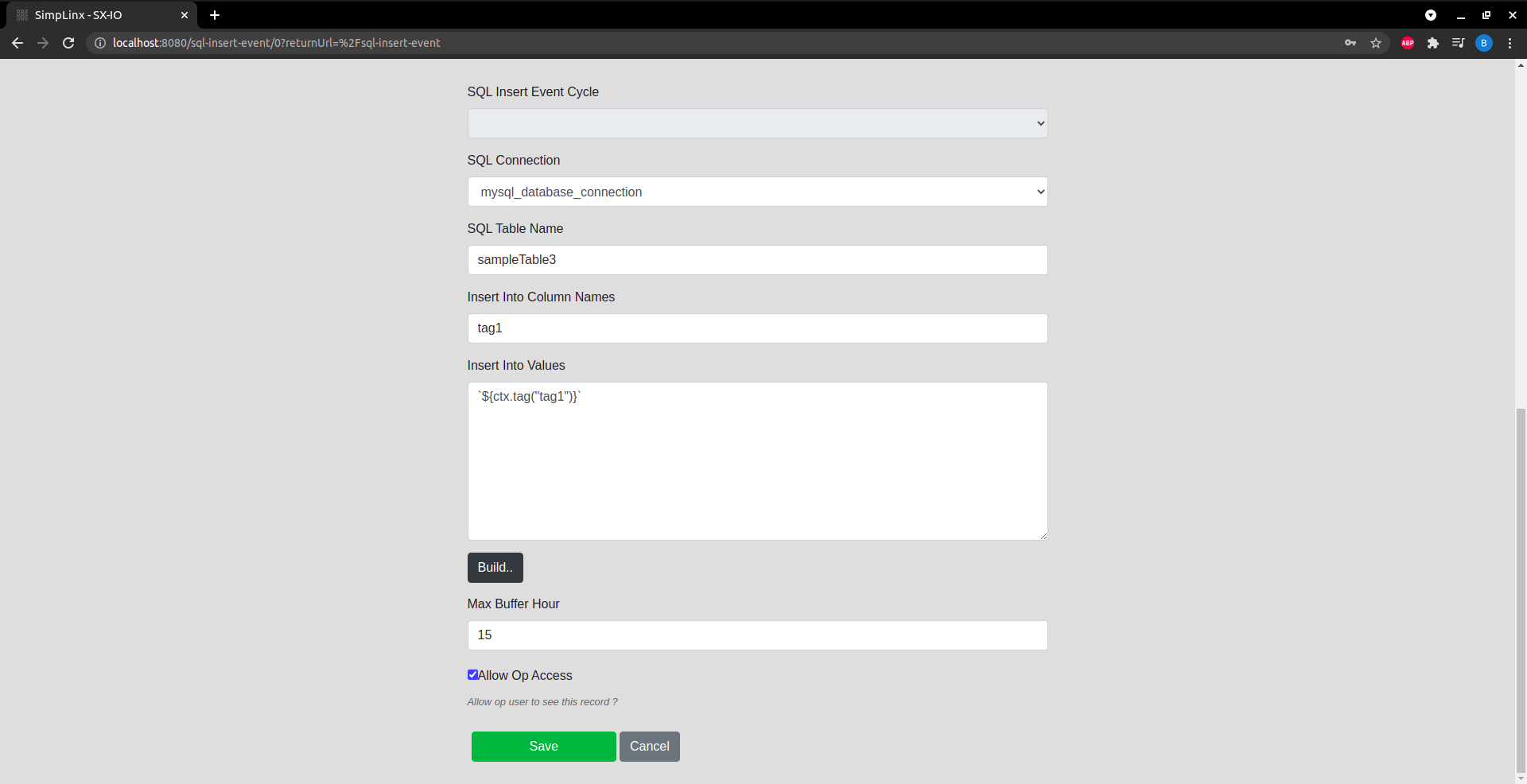The height and width of the screenshot is (784, 1527).
Task: Select the SimpLinx - SX-IO tab
Action: pyautogui.click(x=102, y=15)
